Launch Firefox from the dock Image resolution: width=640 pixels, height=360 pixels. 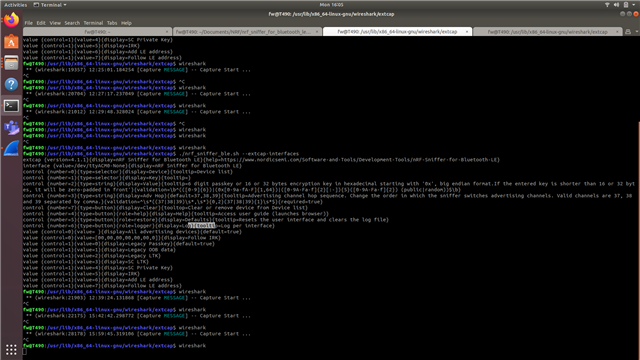click(11, 20)
